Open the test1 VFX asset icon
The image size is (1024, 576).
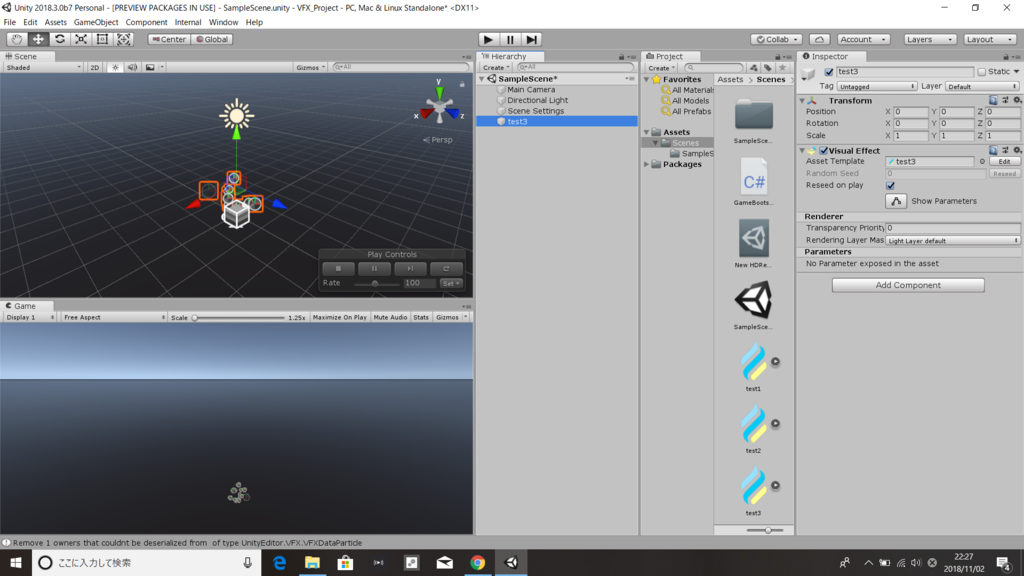click(x=753, y=361)
